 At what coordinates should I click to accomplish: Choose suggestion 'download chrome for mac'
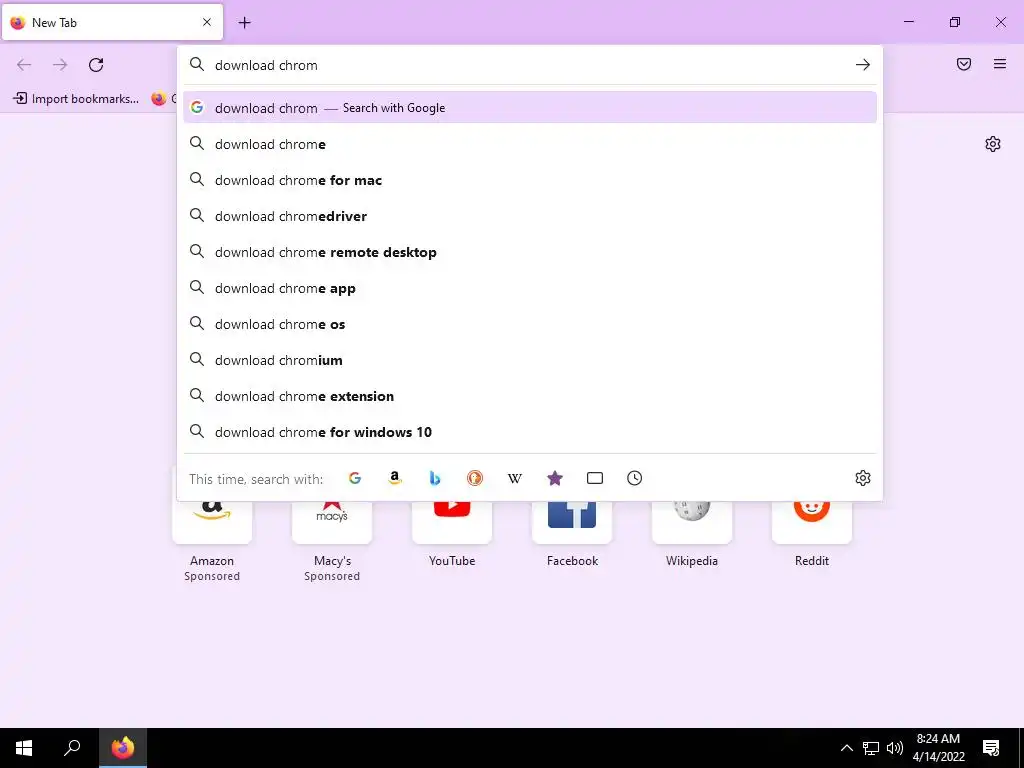530,180
